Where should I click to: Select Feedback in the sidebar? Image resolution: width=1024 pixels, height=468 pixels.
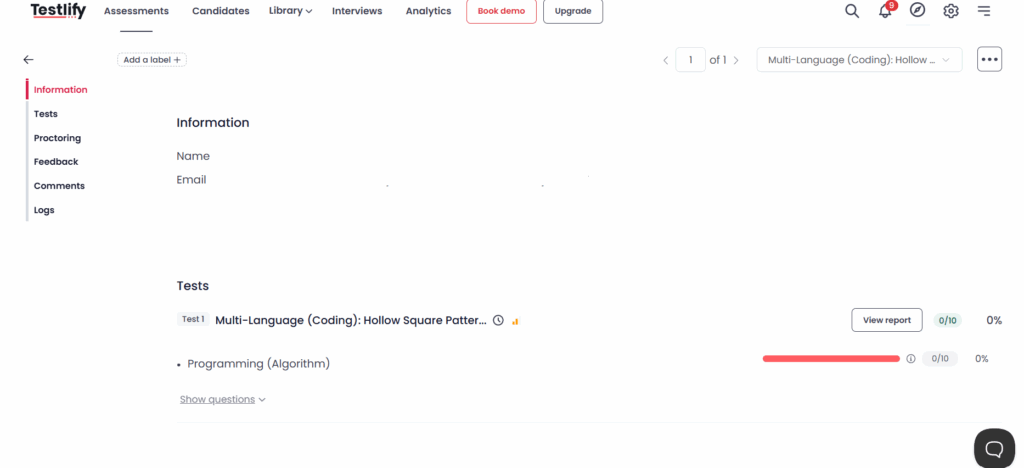coord(56,162)
